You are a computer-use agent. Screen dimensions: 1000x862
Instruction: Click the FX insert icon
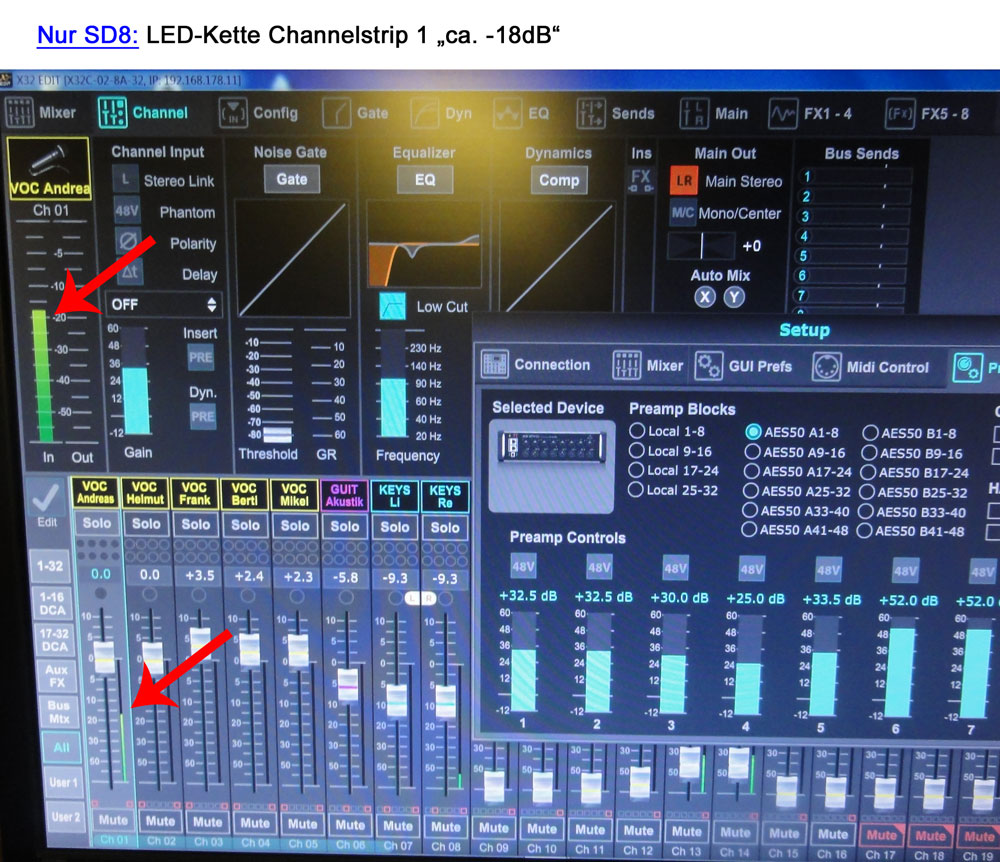(x=640, y=179)
